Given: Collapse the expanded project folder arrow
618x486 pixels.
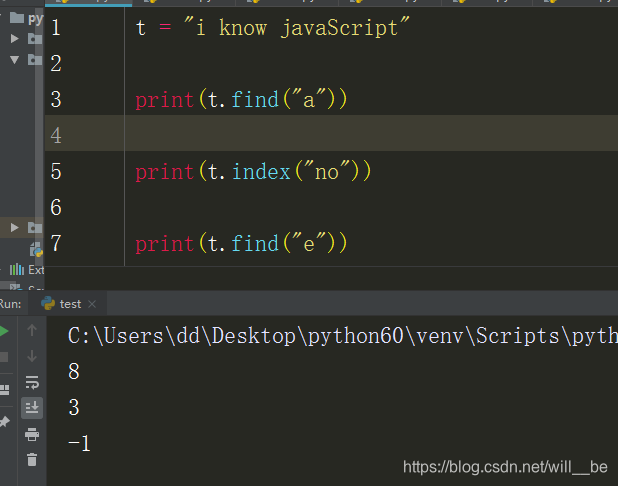Looking at the screenshot, I should [15, 60].
